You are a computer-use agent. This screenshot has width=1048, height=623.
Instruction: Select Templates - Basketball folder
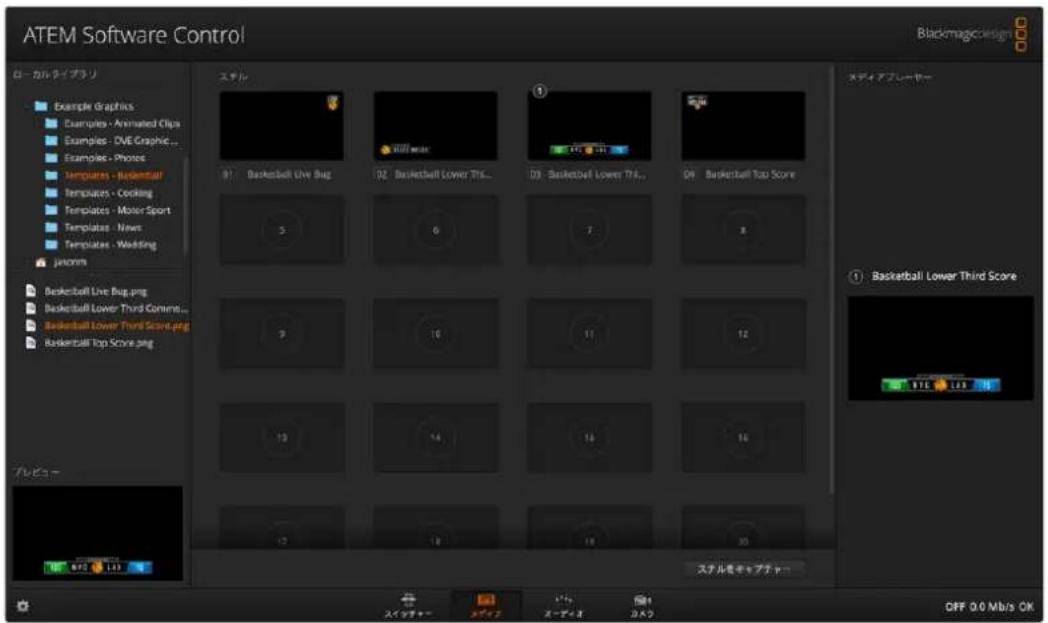click(x=113, y=176)
